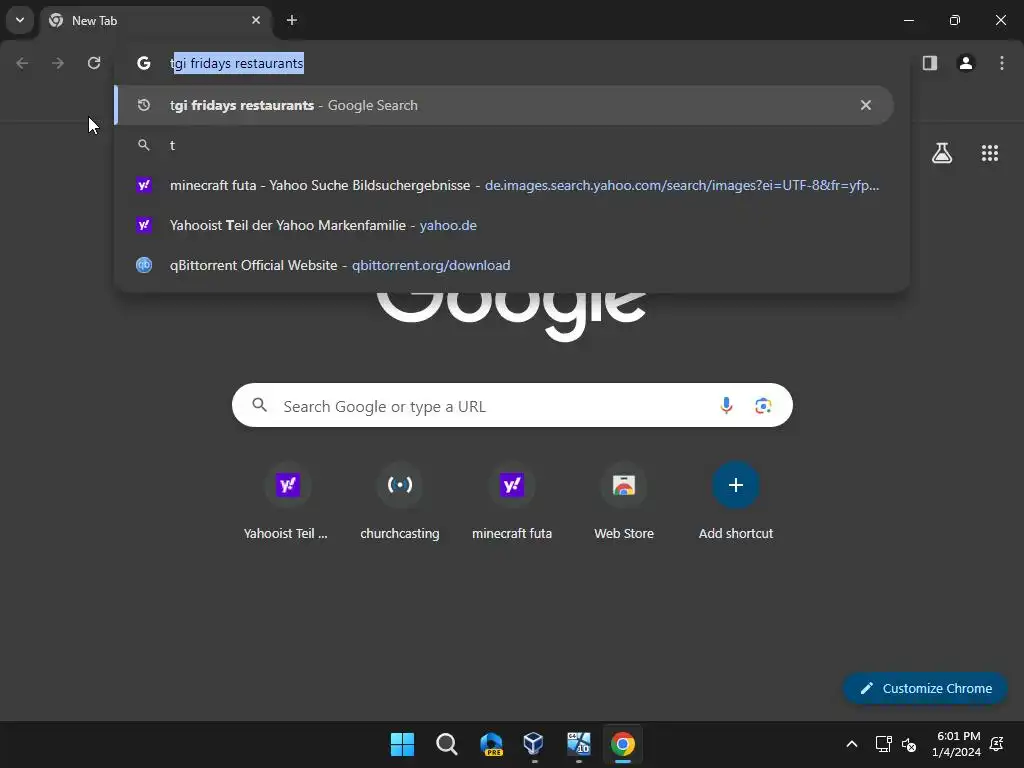
Task: Open the churchcasting shortcut tile
Action: pos(400,502)
